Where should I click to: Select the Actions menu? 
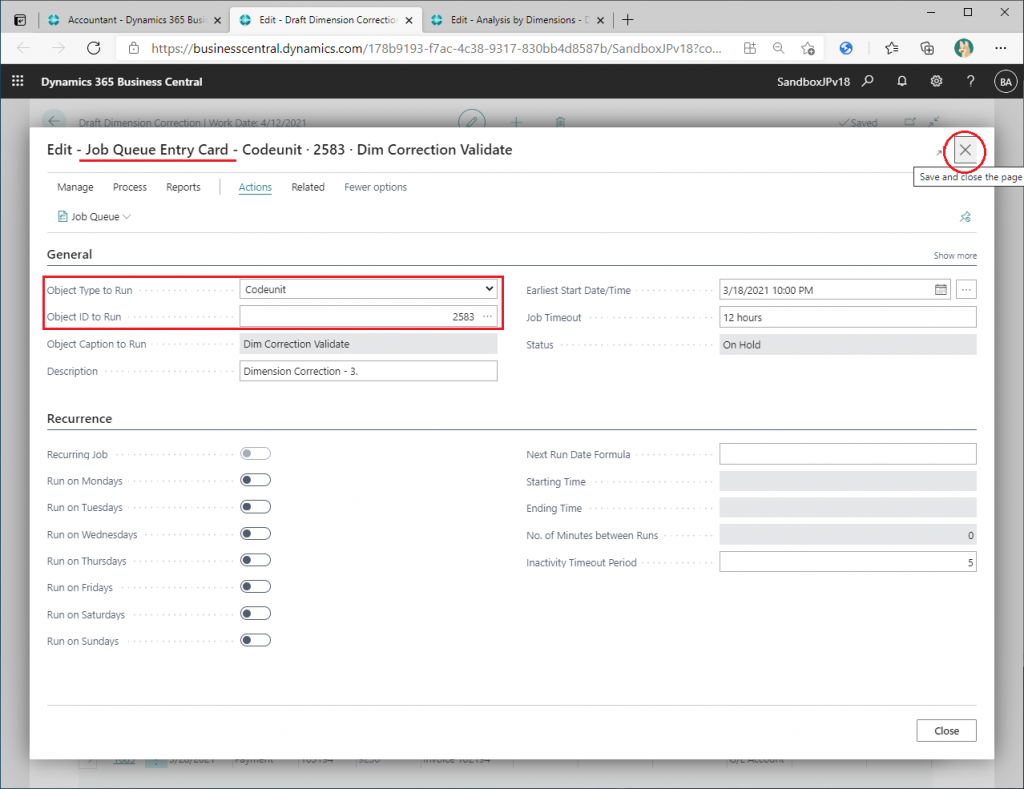coord(255,187)
